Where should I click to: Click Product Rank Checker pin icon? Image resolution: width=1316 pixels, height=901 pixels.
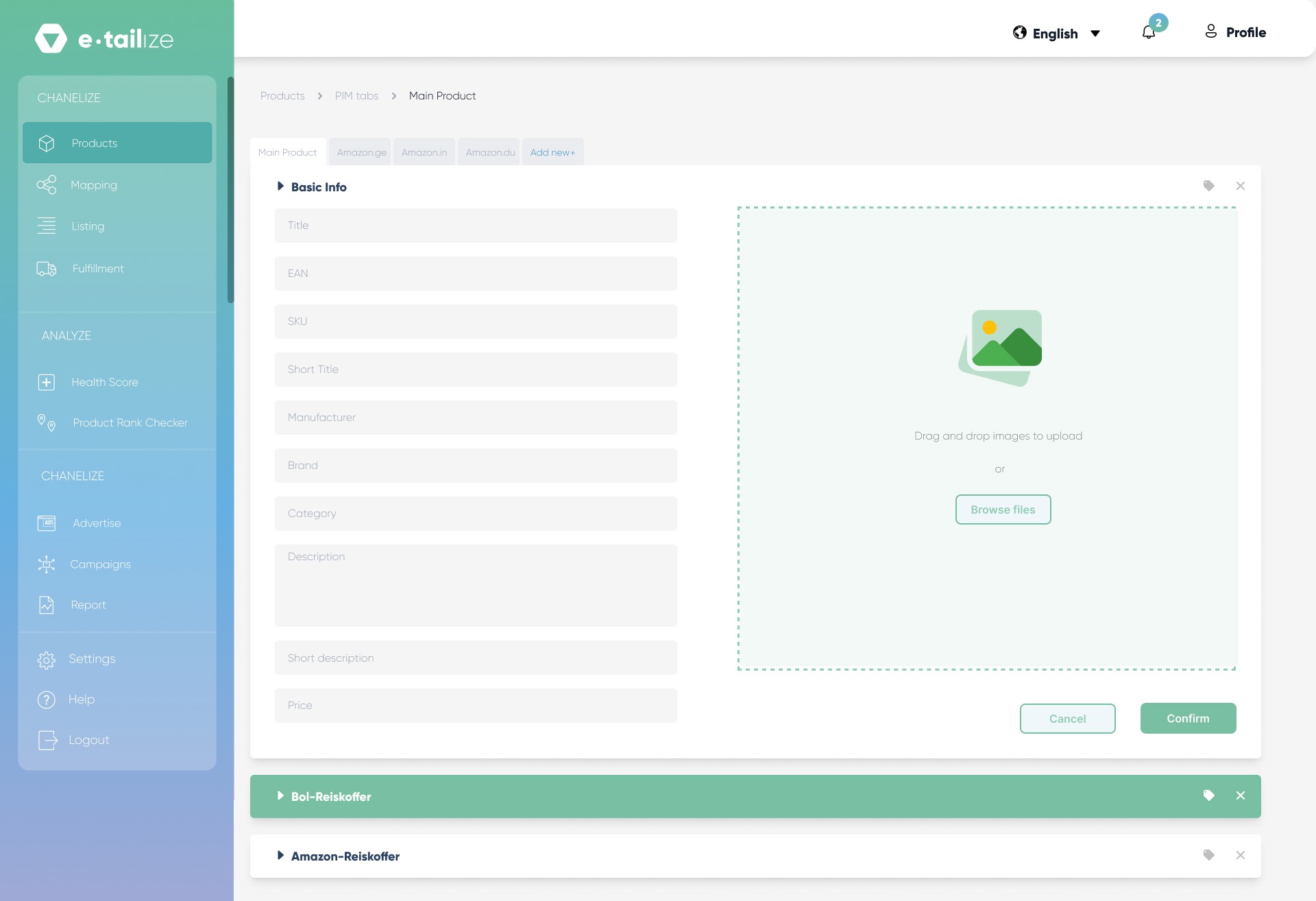[46, 422]
